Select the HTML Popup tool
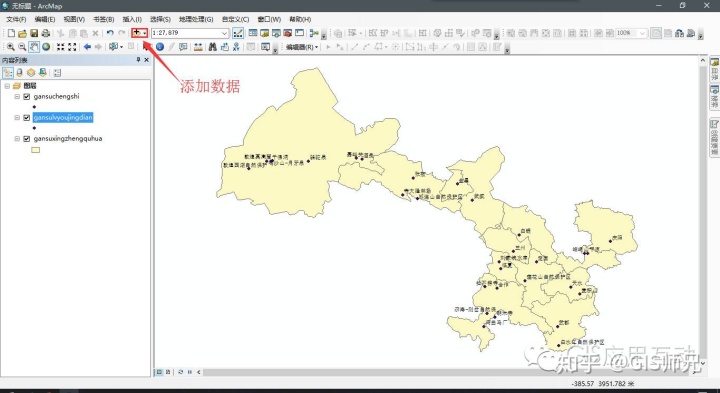Image resolution: width=720 pixels, height=393 pixels. pos(183,47)
